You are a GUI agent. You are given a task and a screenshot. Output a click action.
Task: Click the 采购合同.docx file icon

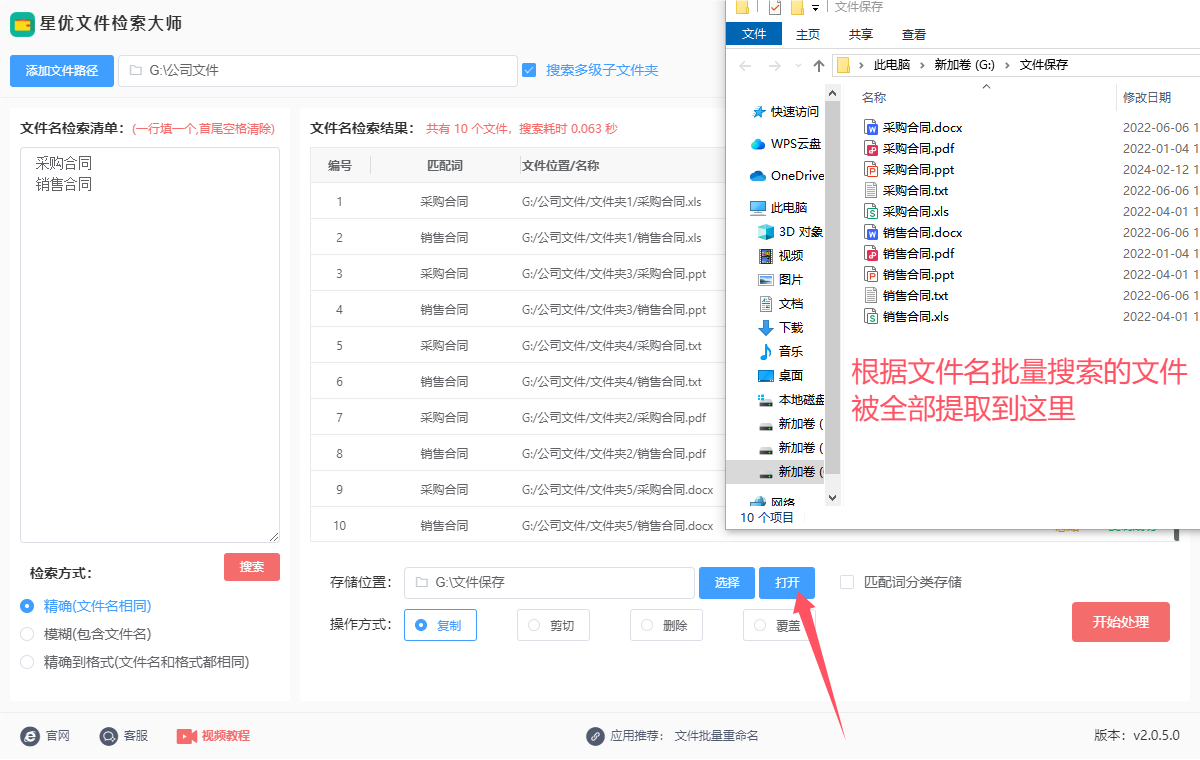click(871, 127)
